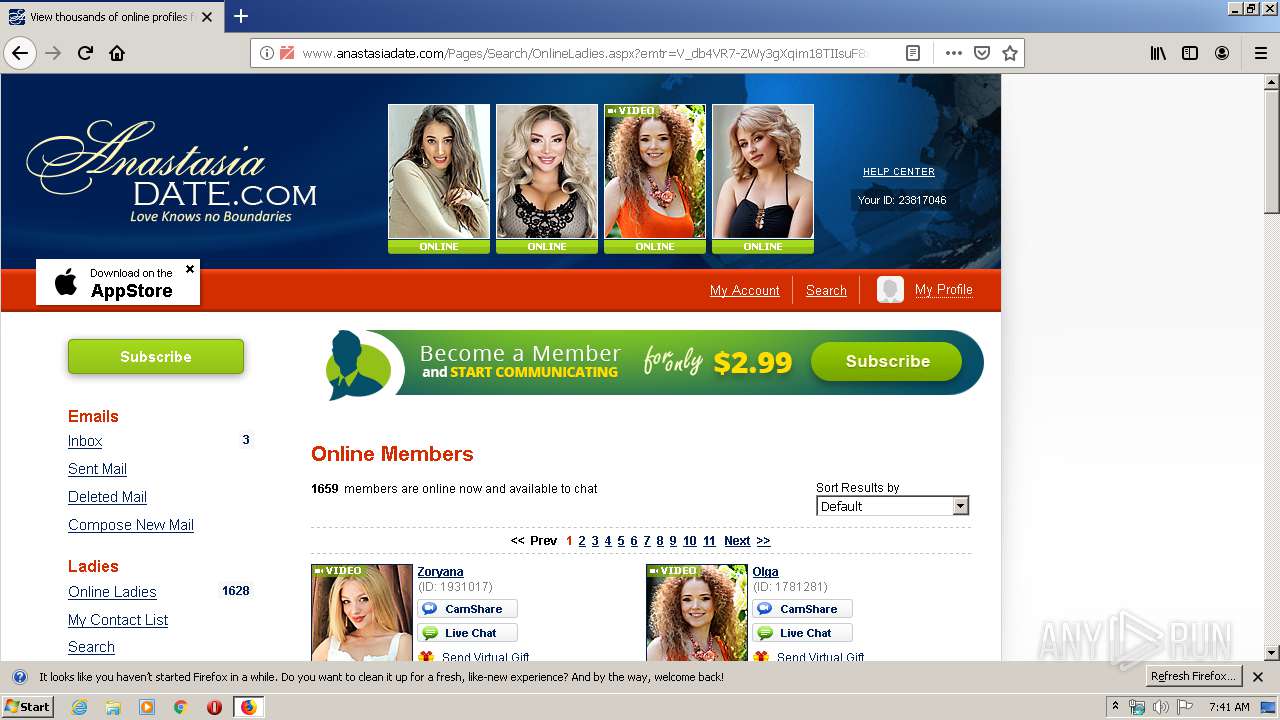
Task: Click the Apple AppStore download badge
Action: coord(118,283)
